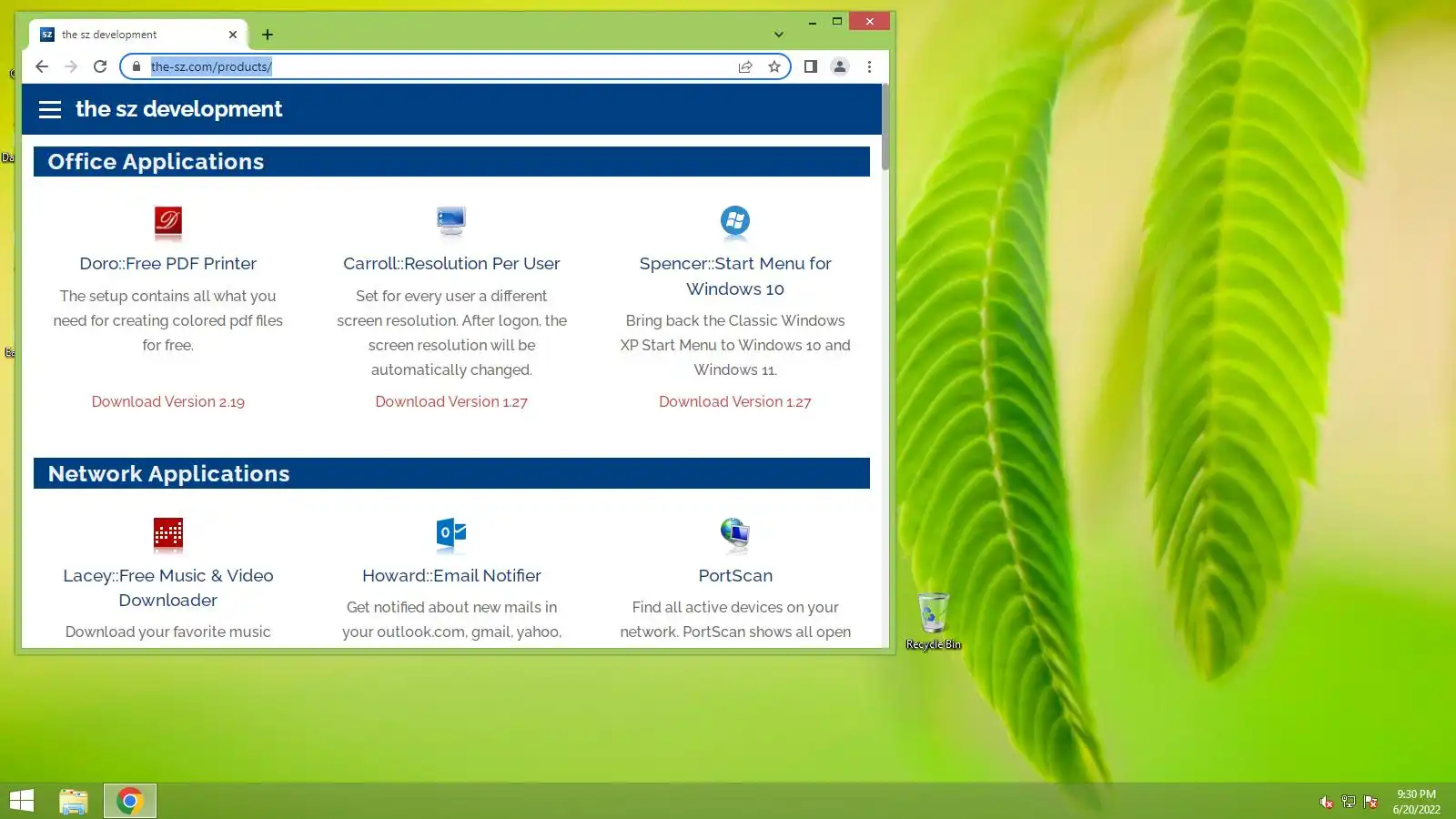Click the Carroll screen resolution description text
Screen dimensions: 1456x819
pyautogui.click(x=451, y=332)
